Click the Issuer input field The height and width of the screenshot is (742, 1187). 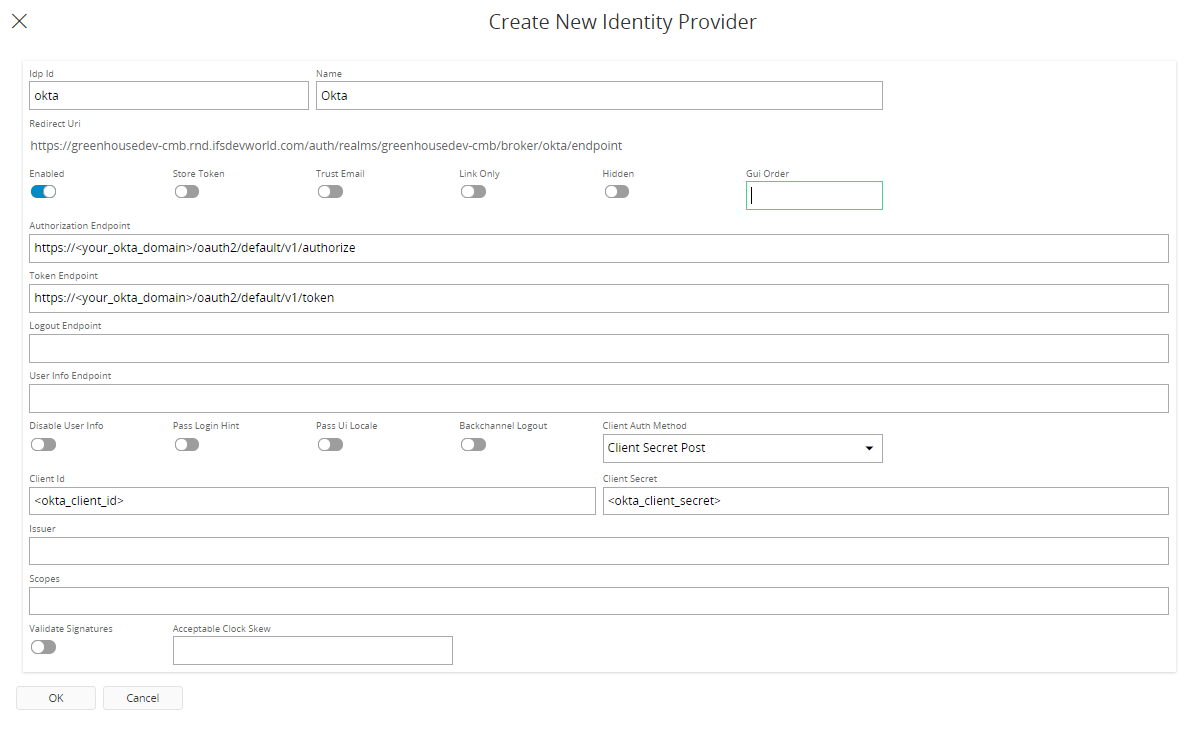599,551
